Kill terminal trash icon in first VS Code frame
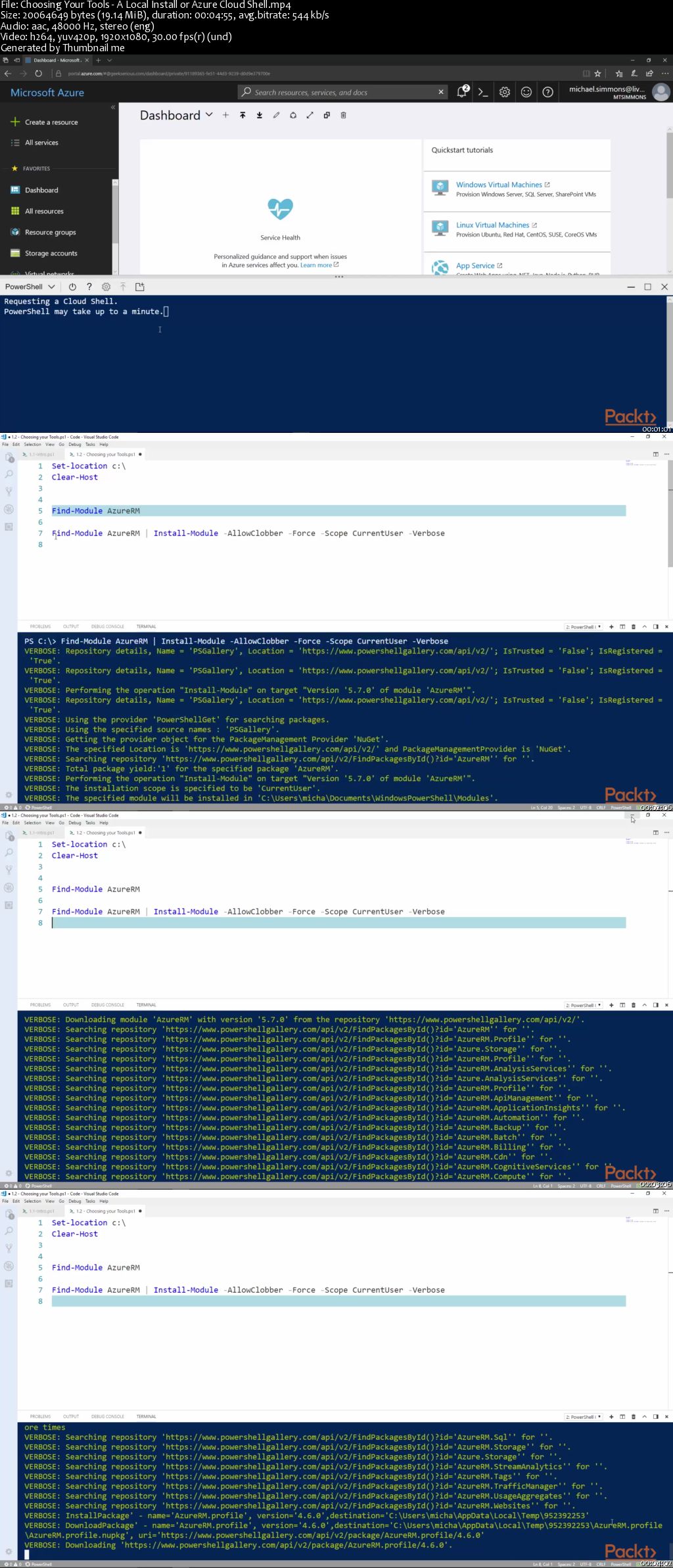The height and width of the screenshot is (1568, 673). (x=634, y=627)
